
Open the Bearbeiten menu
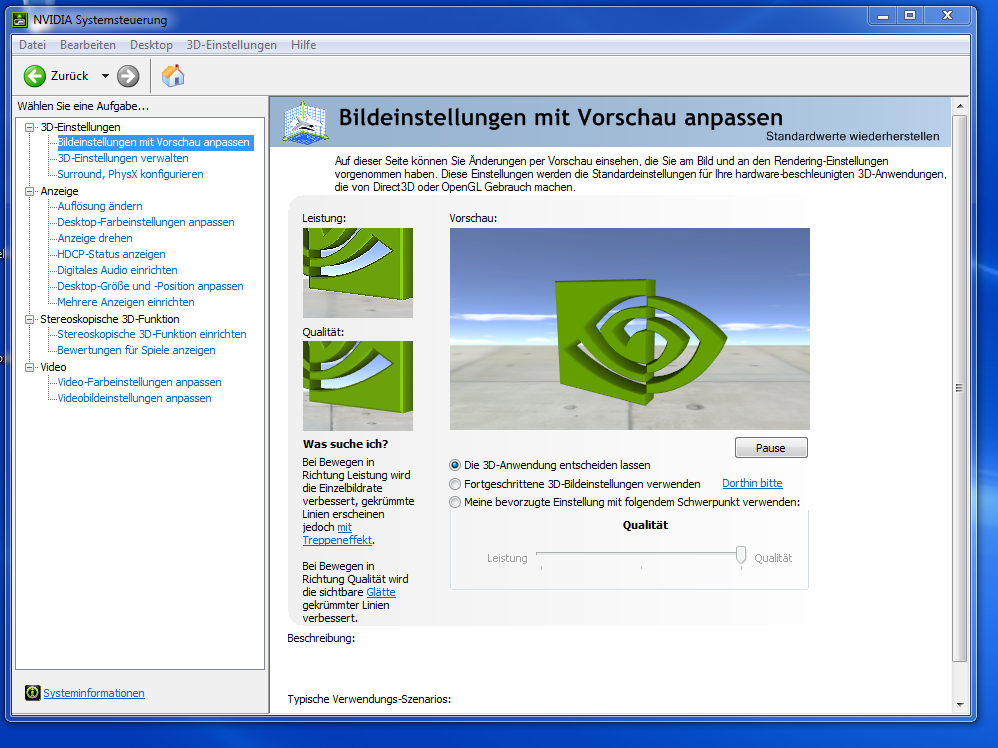coord(88,45)
